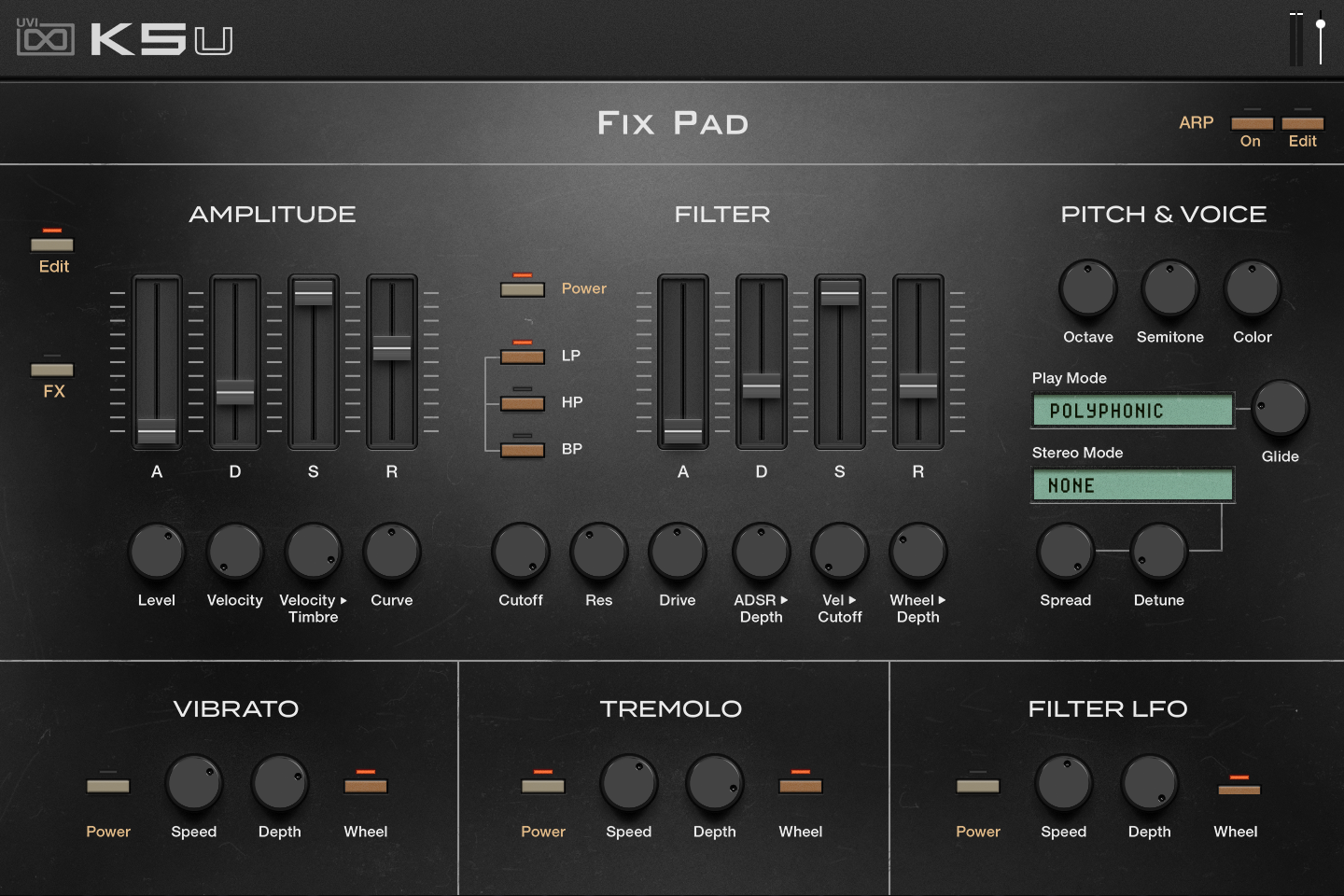Toggle the Filter Power switch
The width and height of the screenshot is (1344, 896).
click(522, 288)
